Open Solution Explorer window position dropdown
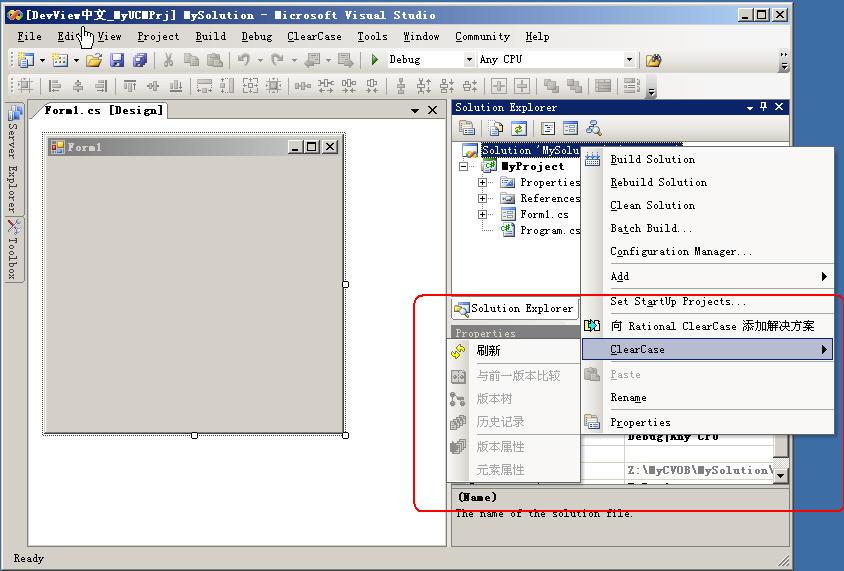Viewport: 844px width, 571px height. (749, 108)
